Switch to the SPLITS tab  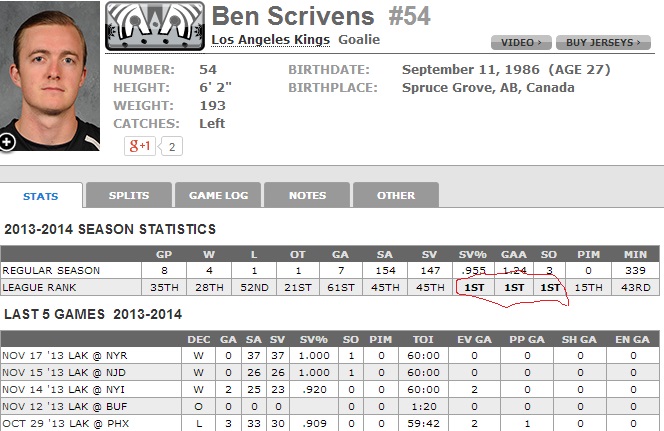click(x=129, y=195)
